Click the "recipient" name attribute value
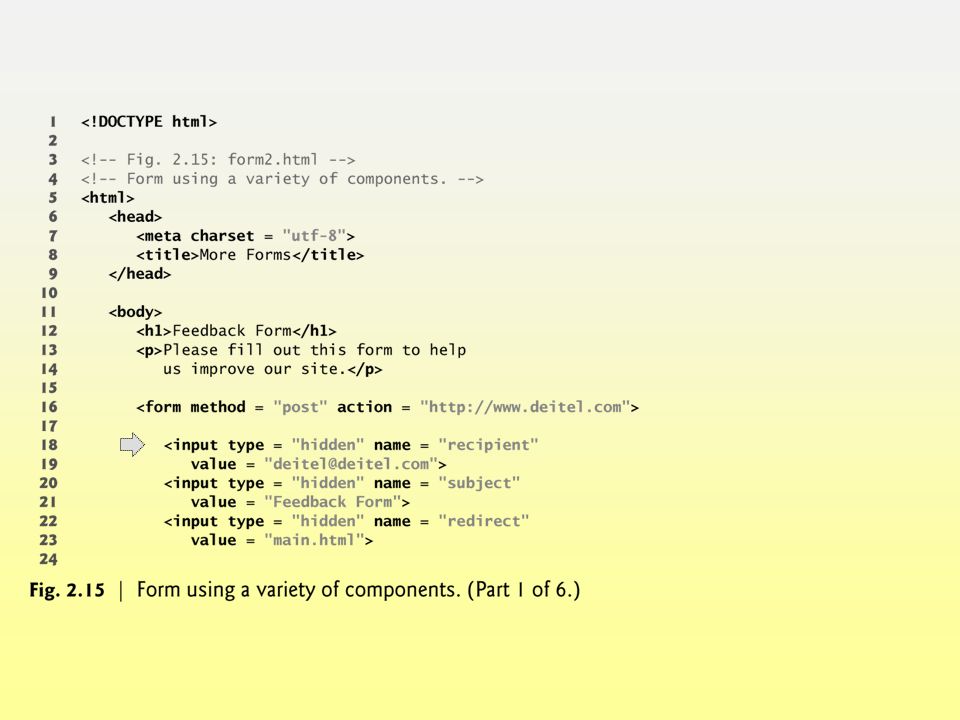The height and width of the screenshot is (720, 960). click(x=488, y=445)
